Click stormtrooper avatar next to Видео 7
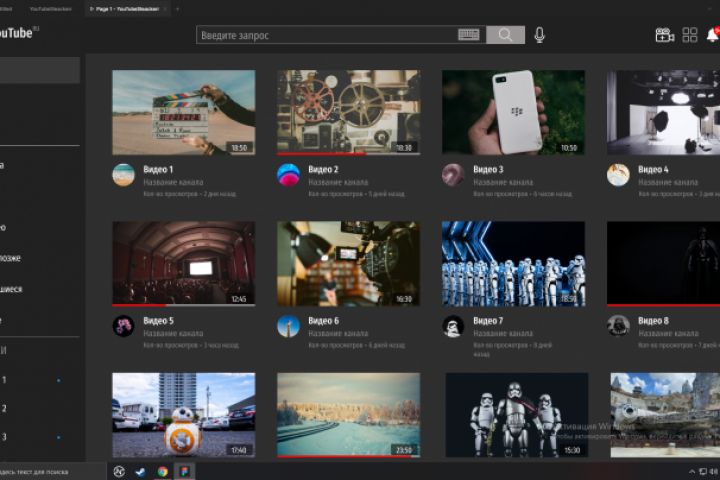 453,326
